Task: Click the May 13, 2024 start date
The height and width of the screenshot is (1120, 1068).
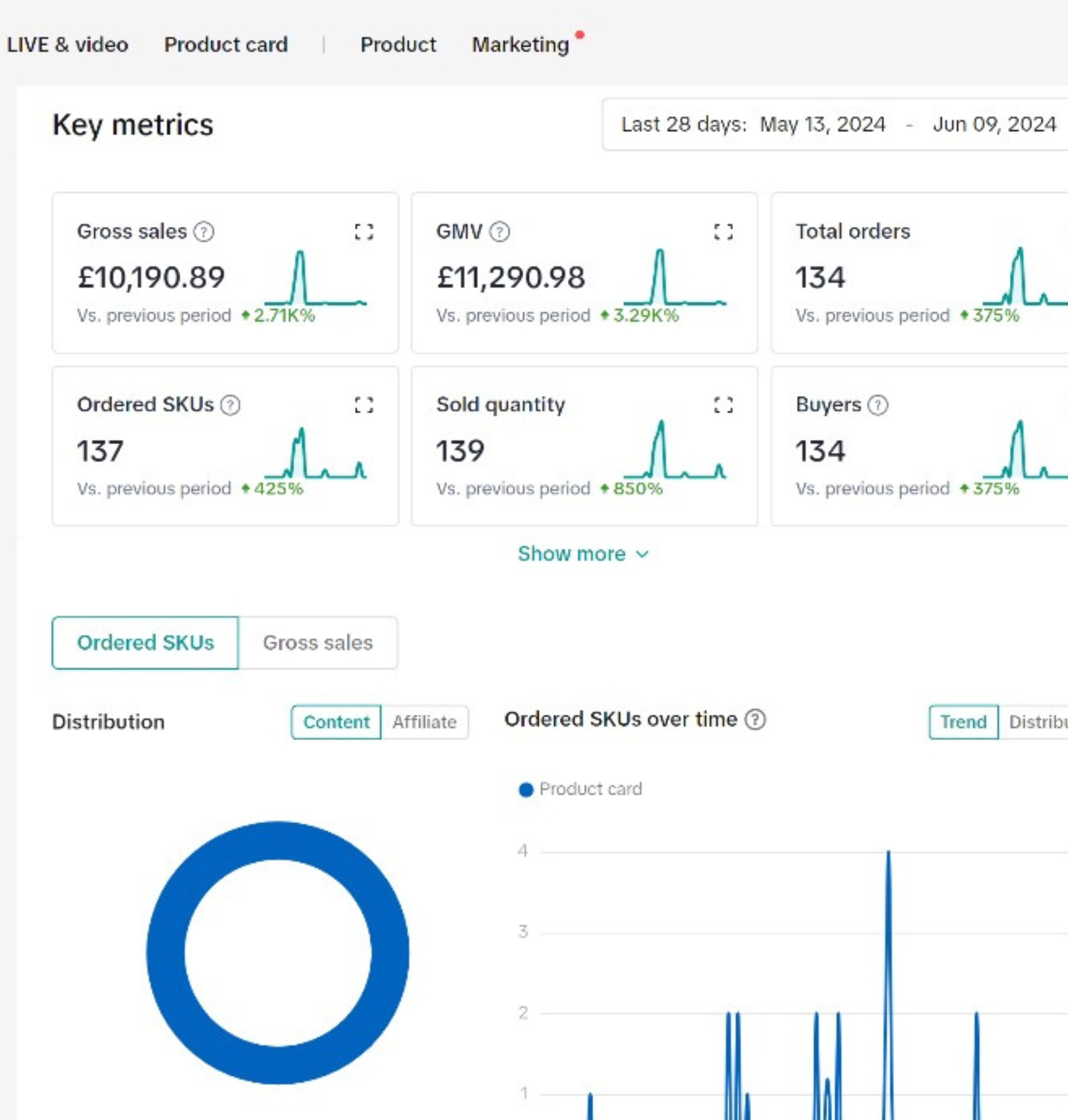Action: 823,124
